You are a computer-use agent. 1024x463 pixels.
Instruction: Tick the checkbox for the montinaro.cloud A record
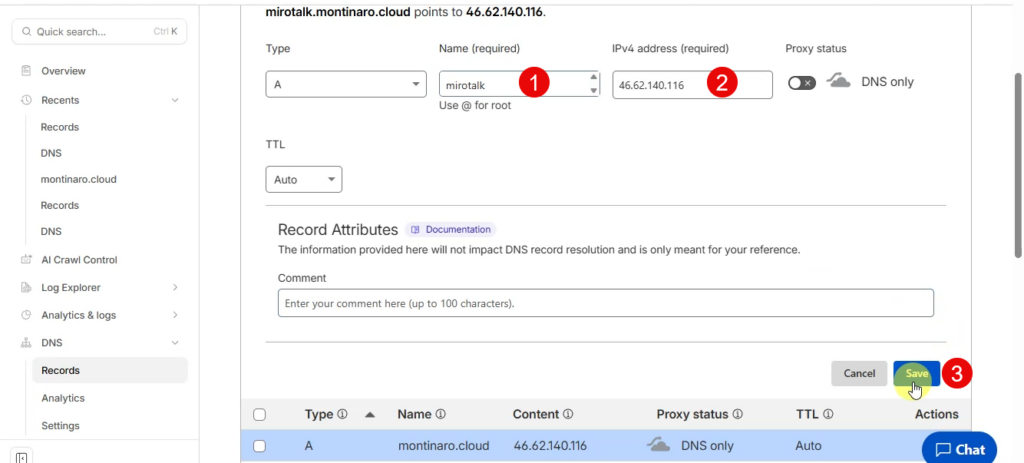click(260, 445)
